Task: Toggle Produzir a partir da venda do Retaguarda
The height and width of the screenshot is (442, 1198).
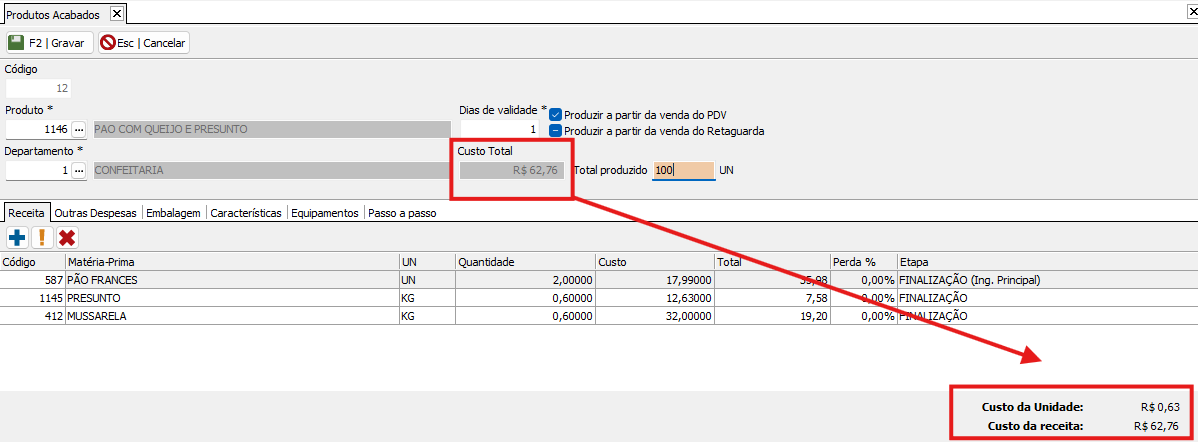Action: 556,131
